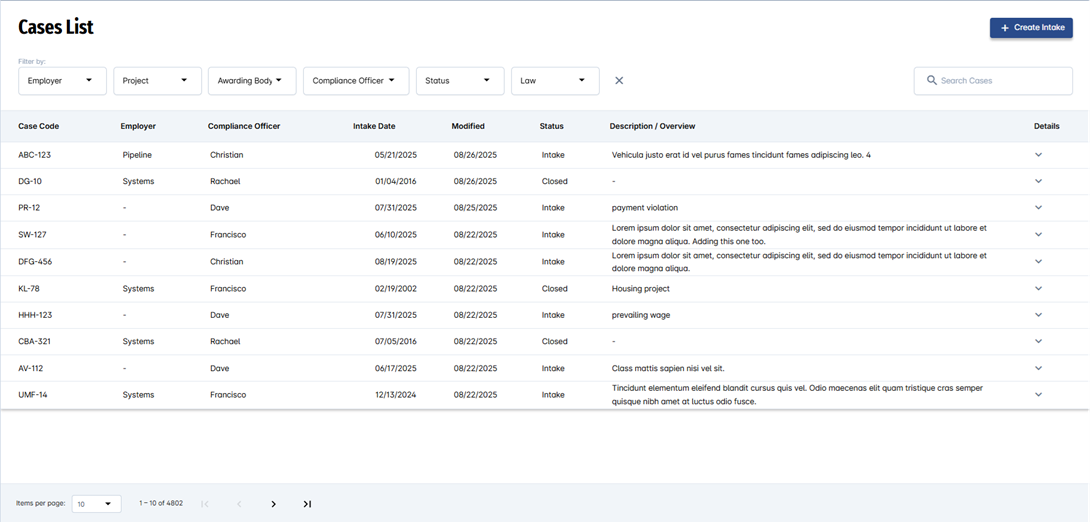1090x522 pixels.
Task: Click the Create Intake button
Action: point(1031,28)
